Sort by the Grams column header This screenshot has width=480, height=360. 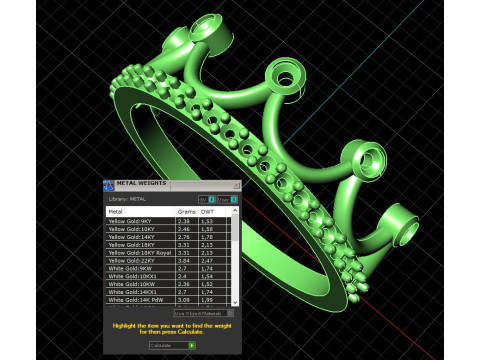pos(187,211)
